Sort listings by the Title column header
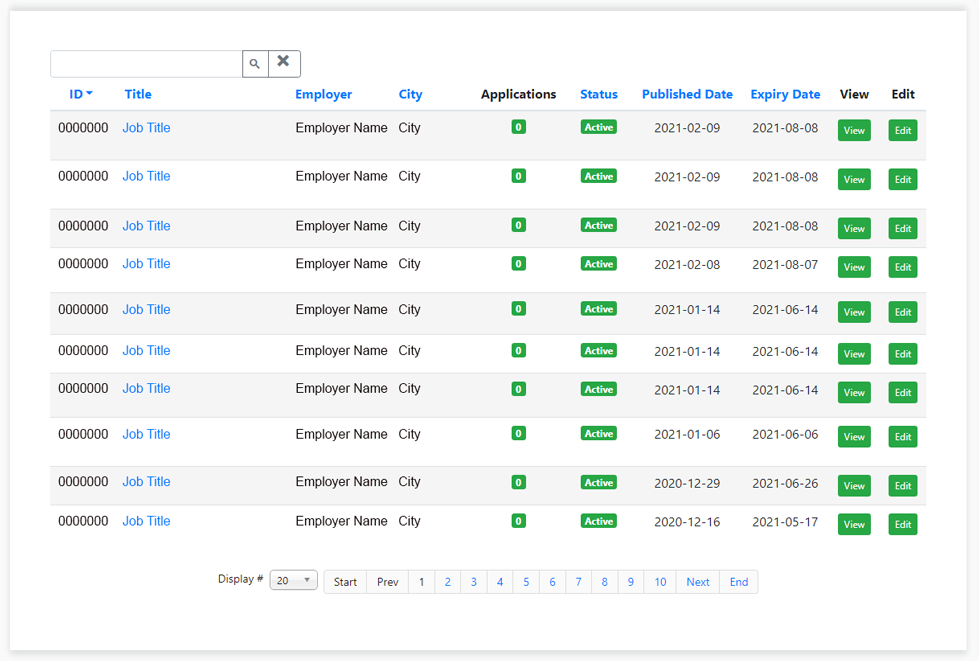 138,94
